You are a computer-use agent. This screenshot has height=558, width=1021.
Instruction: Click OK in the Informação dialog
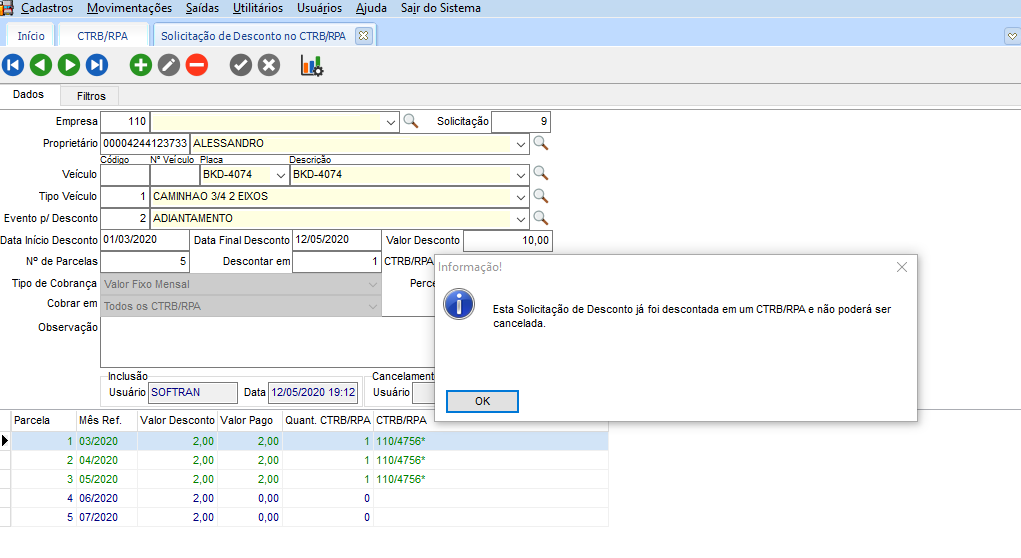coord(482,401)
